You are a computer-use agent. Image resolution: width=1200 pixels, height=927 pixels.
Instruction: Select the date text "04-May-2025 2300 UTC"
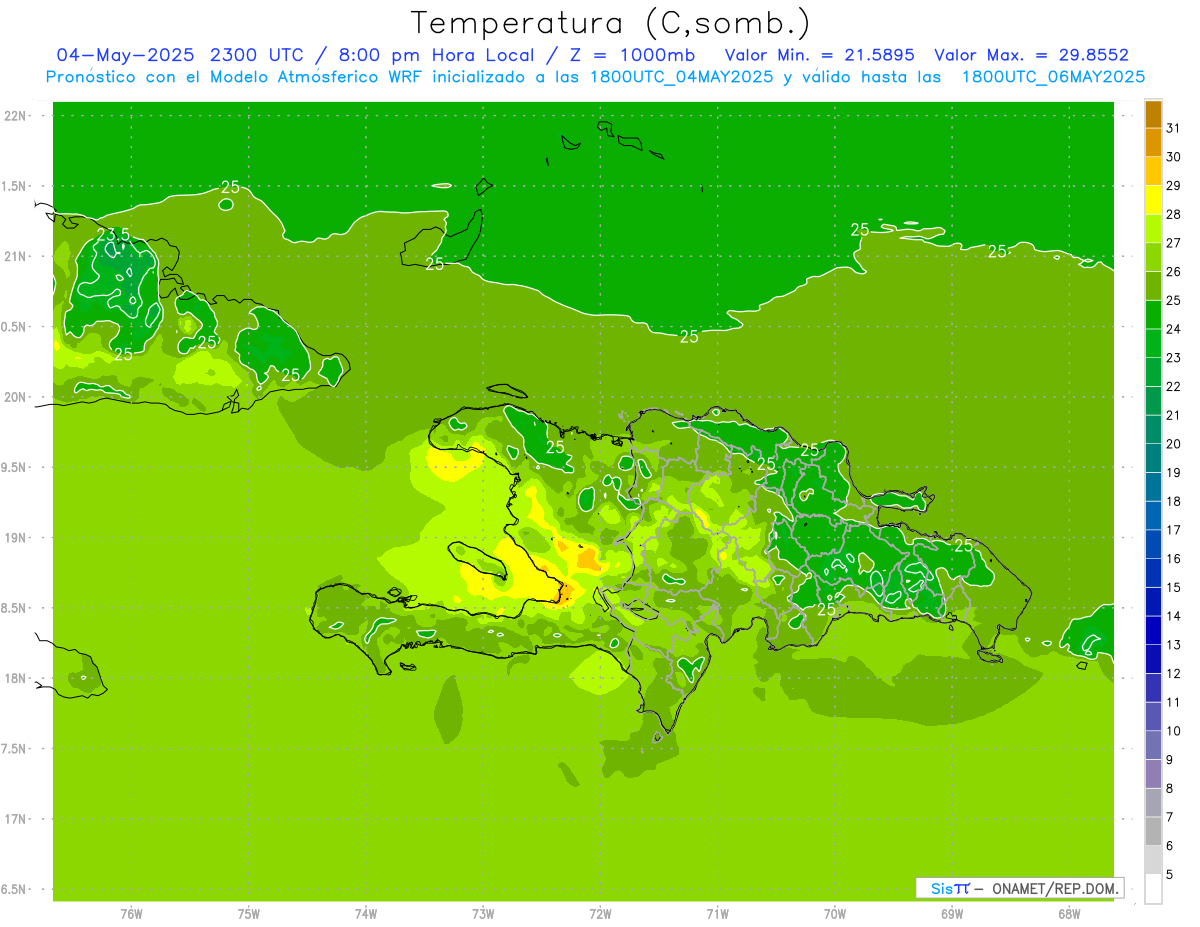click(177, 55)
